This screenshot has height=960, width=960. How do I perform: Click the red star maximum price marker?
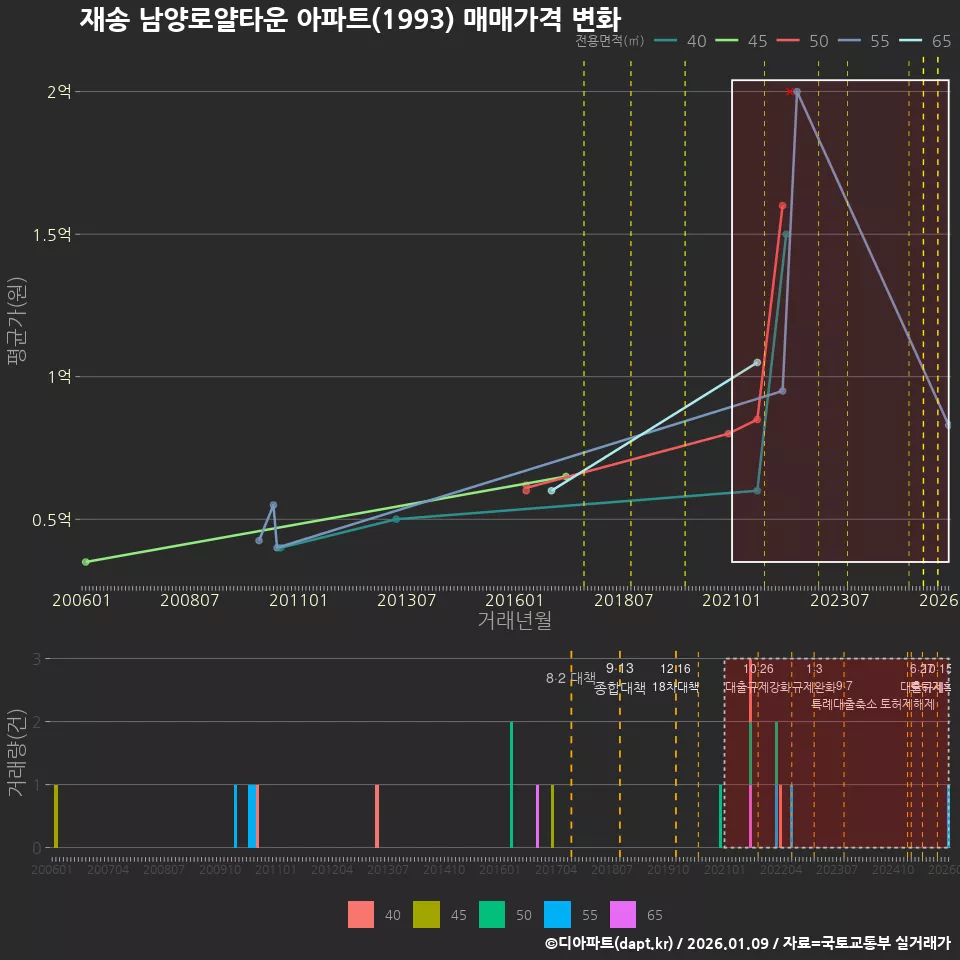pos(790,92)
